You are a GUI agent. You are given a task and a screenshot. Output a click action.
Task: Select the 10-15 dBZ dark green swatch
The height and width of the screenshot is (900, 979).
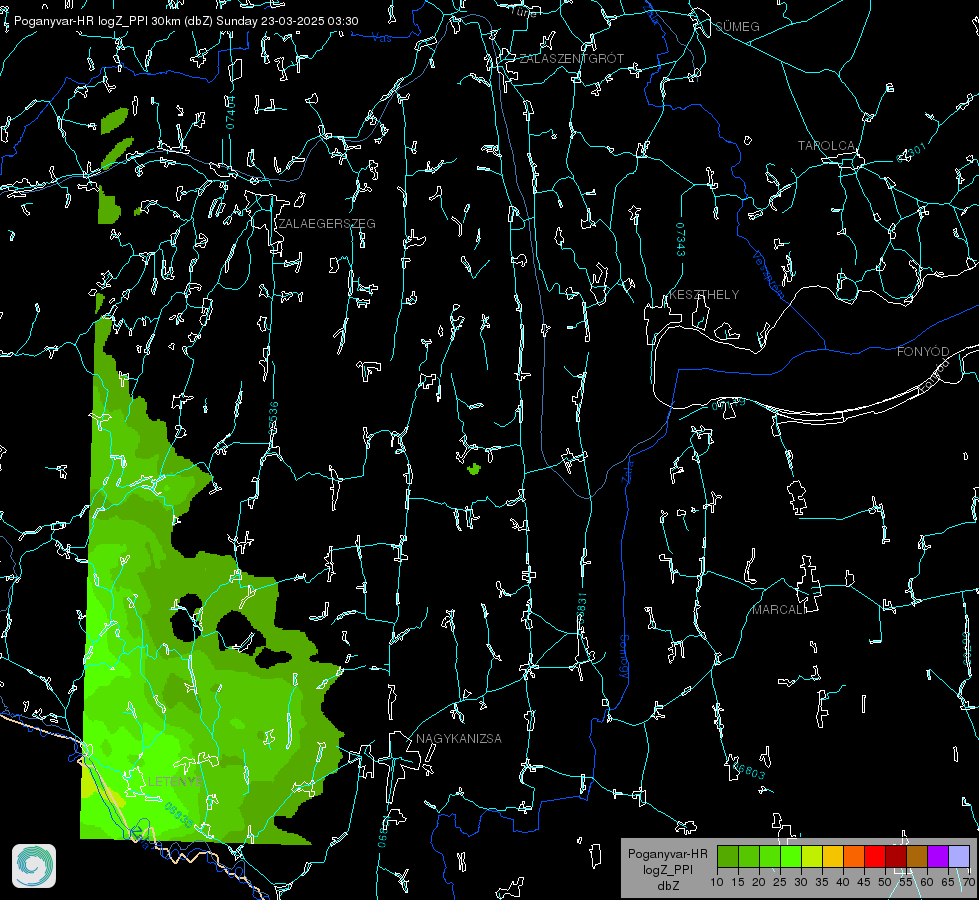tap(728, 856)
